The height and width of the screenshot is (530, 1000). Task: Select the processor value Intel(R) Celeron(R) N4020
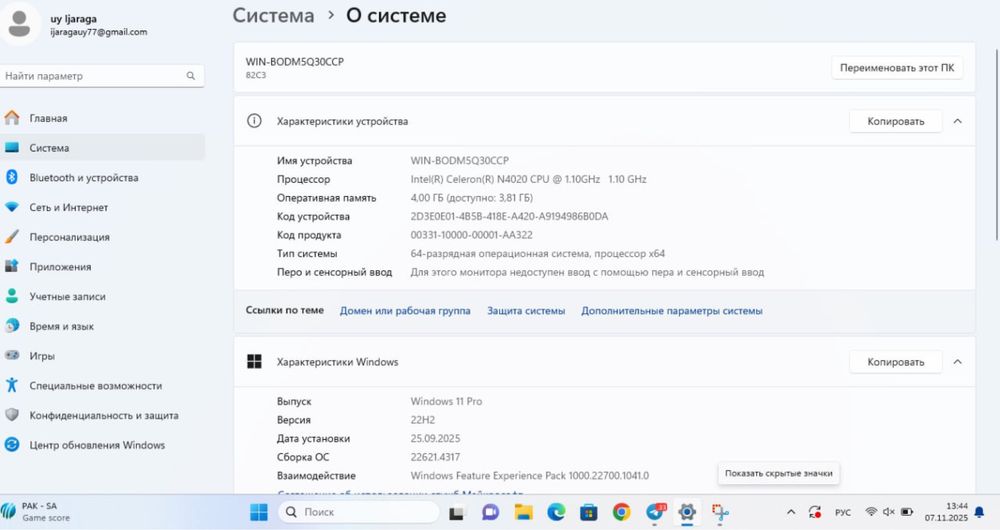[528, 179]
